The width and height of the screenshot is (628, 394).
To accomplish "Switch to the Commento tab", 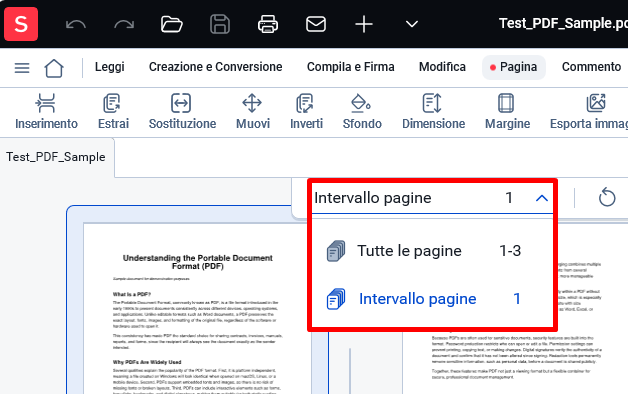I will tap(591, 67).
